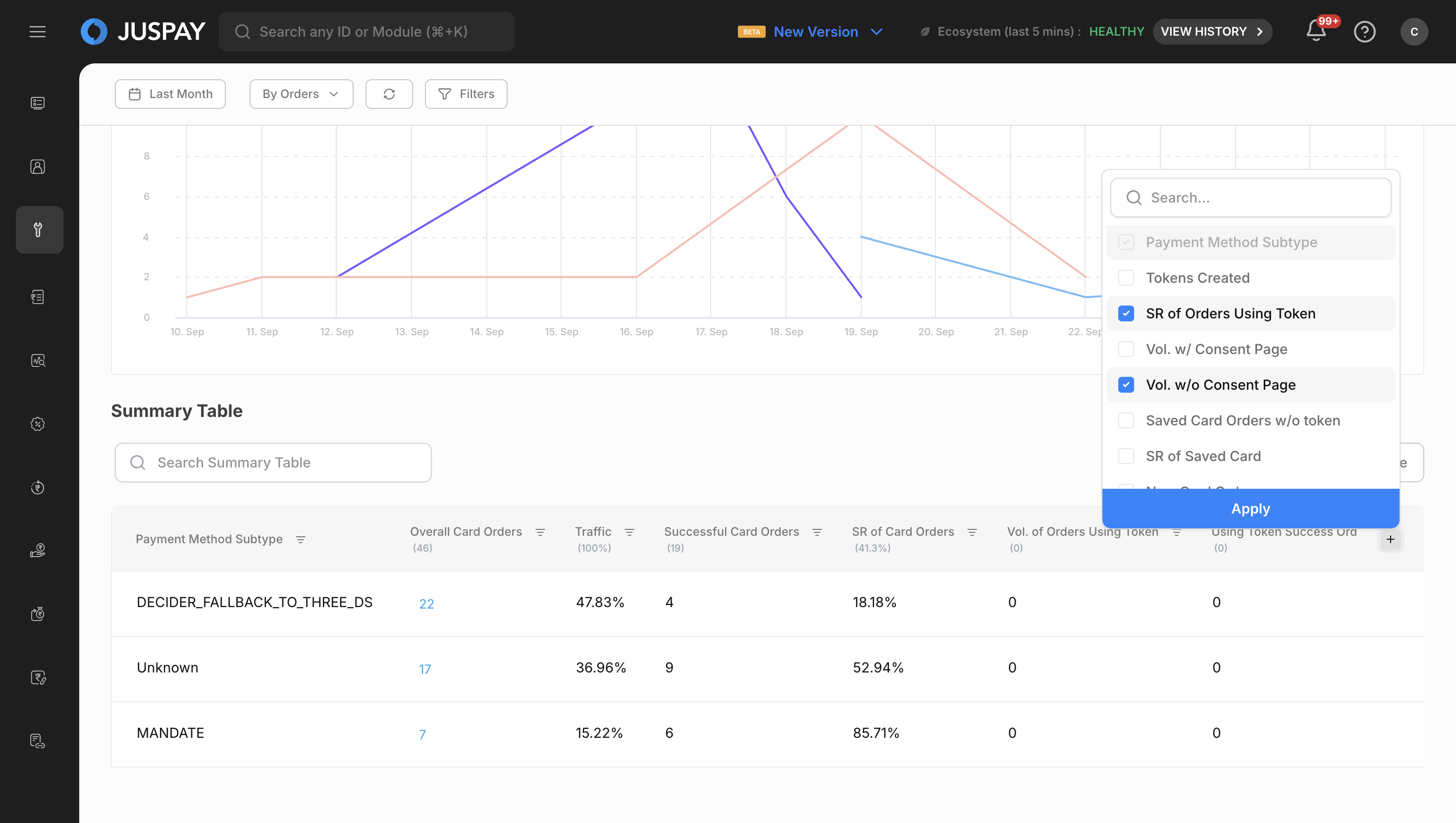Open the user profile sidebar icon
Viewport: 1456px width, 823px height.
point(38,166)
